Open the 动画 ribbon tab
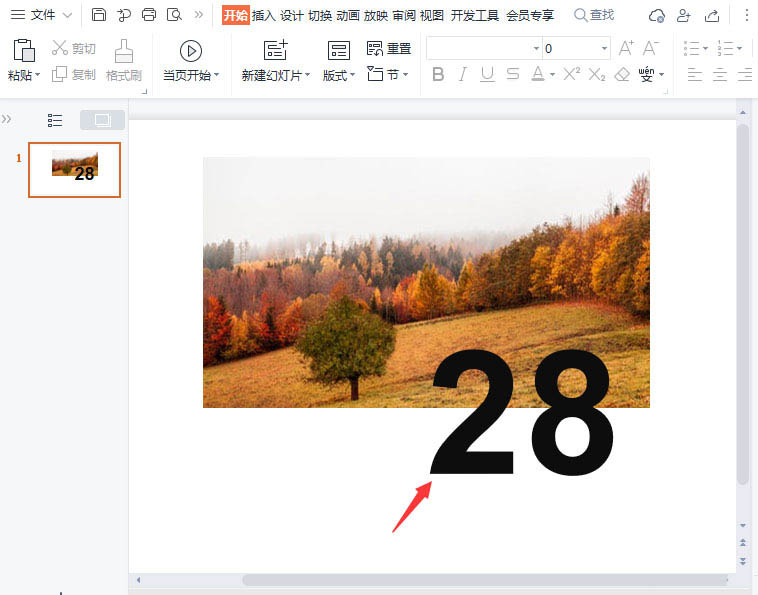Image resolution: width=758 pixels, height=595 pixels. [348, 15]
